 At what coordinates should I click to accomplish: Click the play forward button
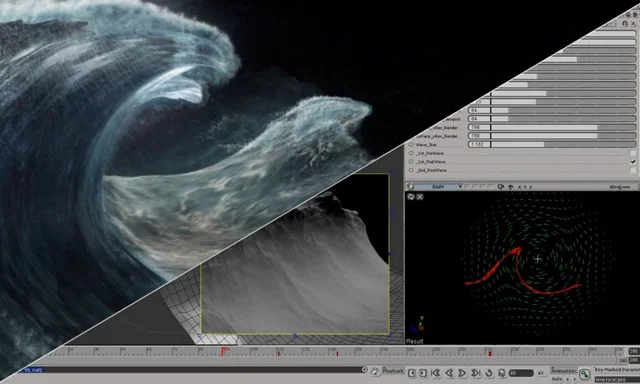point(462,373)
